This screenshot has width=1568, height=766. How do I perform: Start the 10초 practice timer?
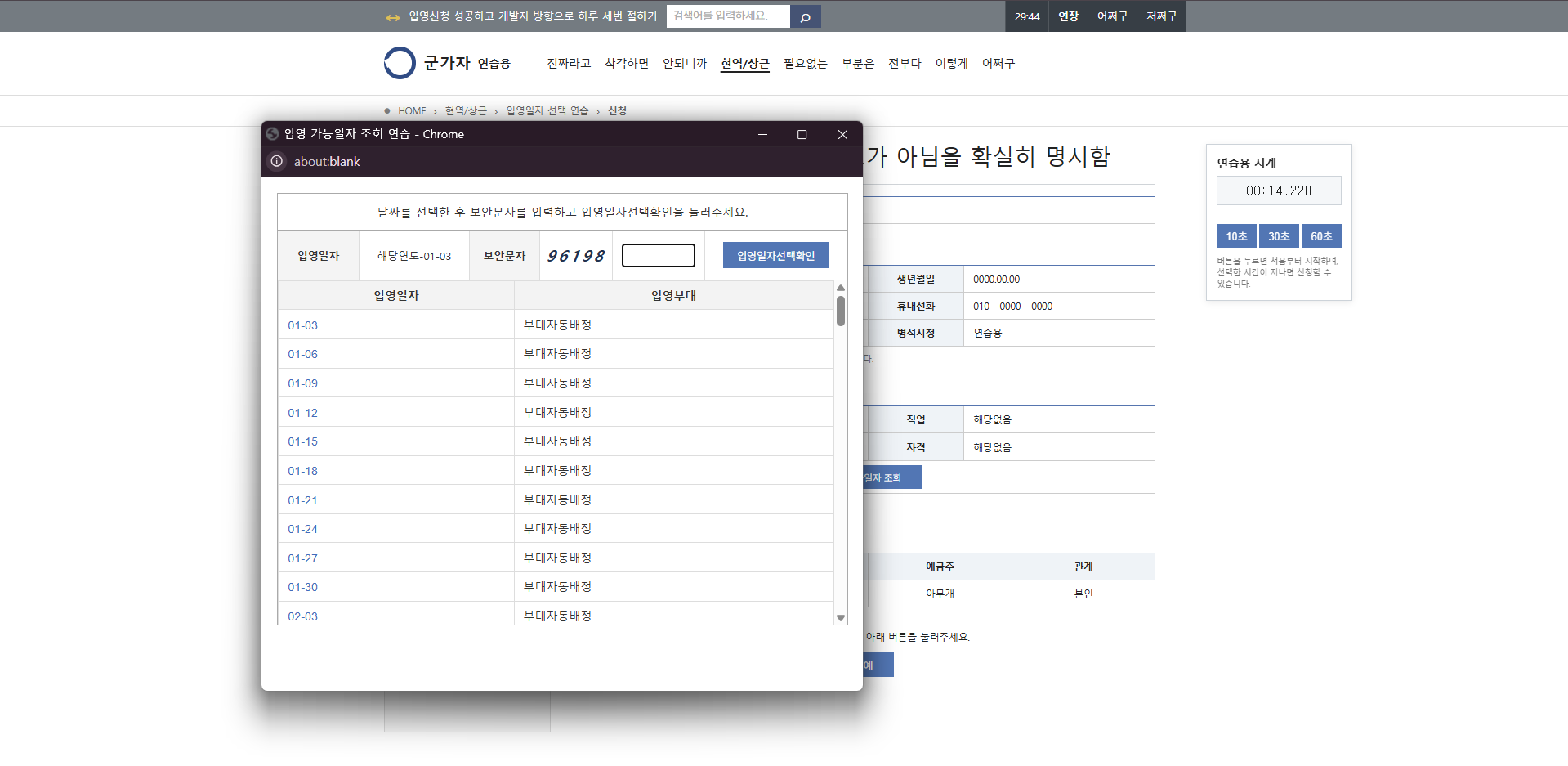[1236, 236]
